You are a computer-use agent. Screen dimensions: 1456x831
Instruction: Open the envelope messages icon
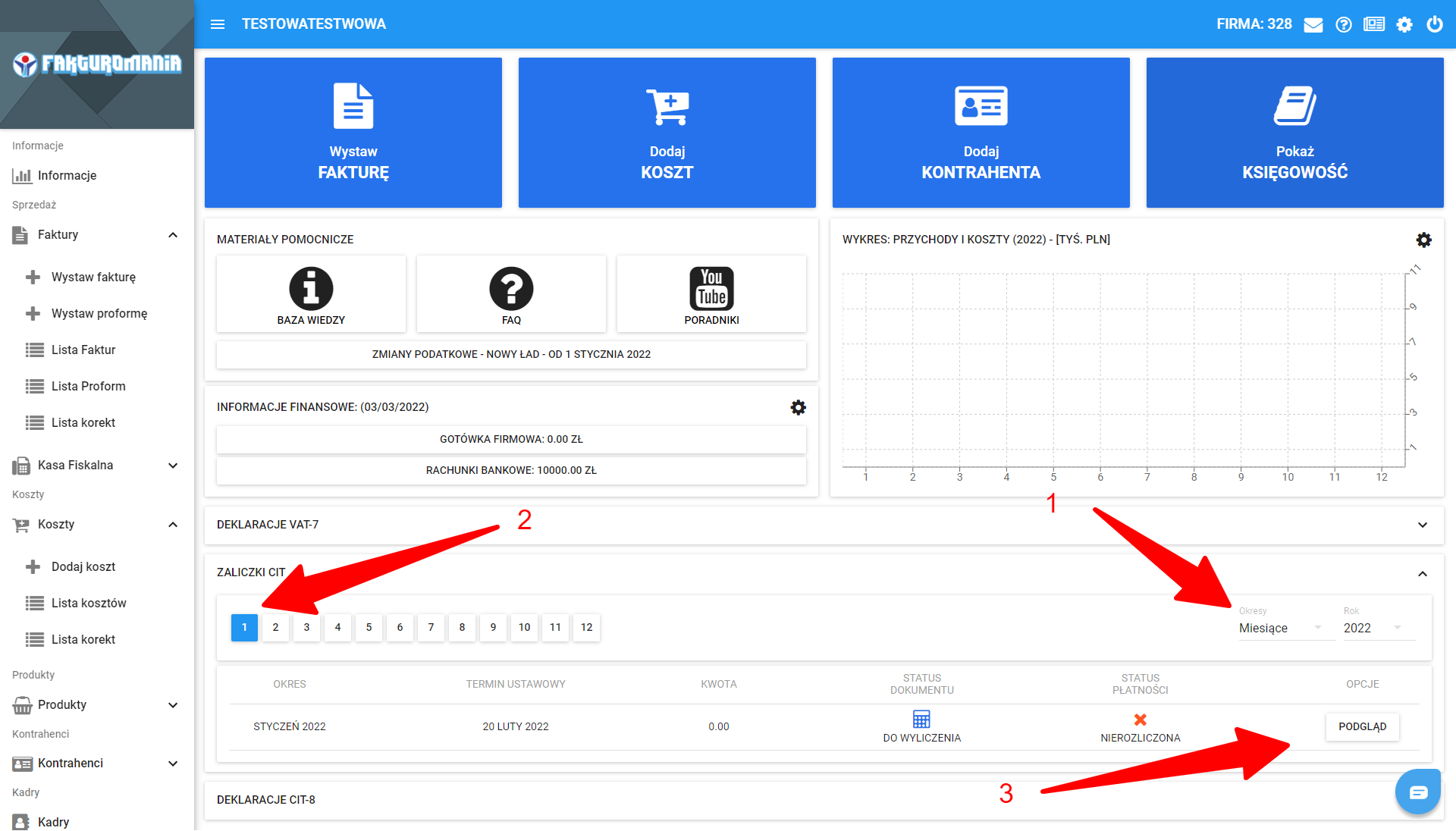click(x=1313, y=25)
